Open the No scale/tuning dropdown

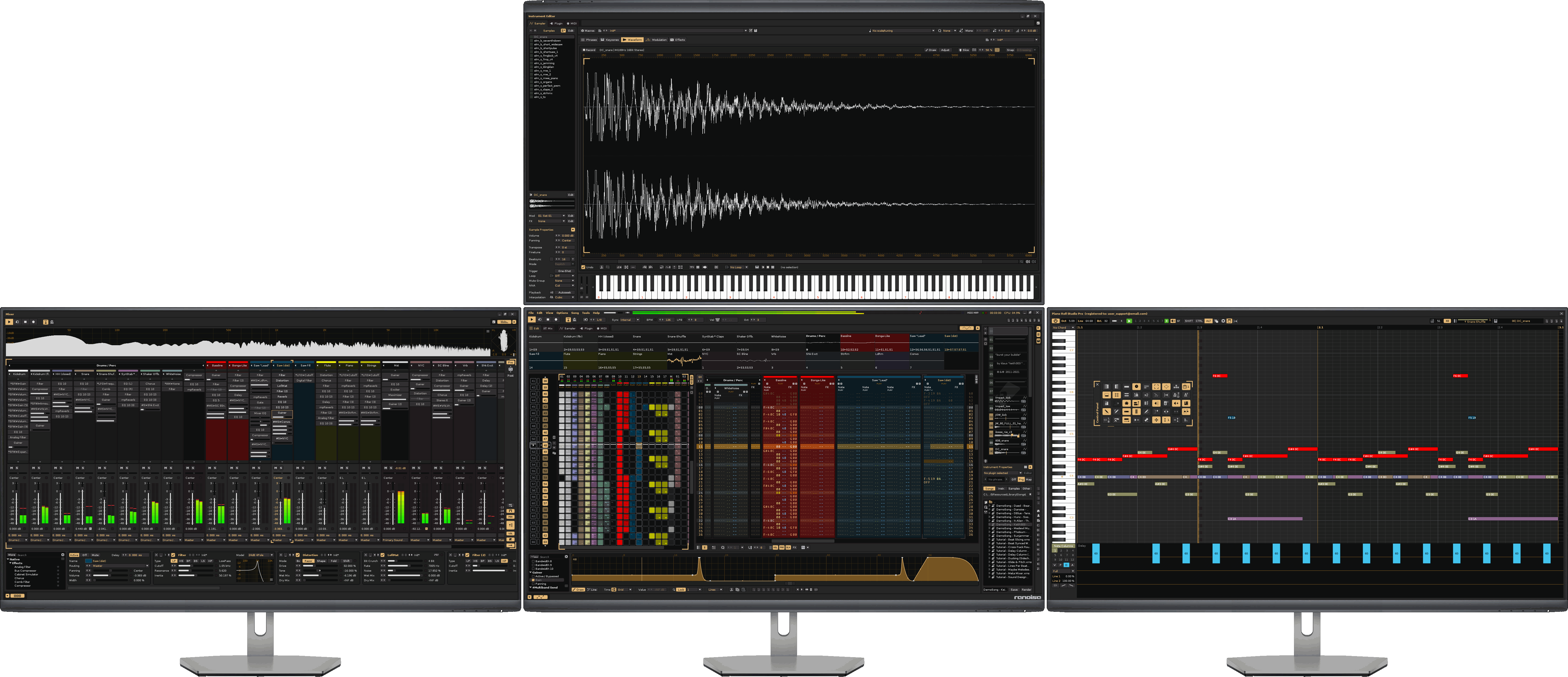[904, 30]
